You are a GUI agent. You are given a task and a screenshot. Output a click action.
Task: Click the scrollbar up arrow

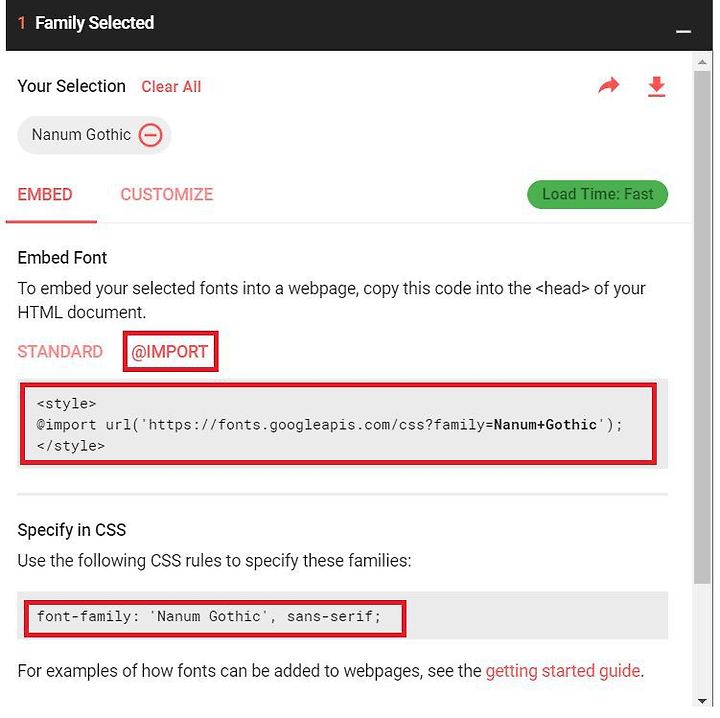702,62
